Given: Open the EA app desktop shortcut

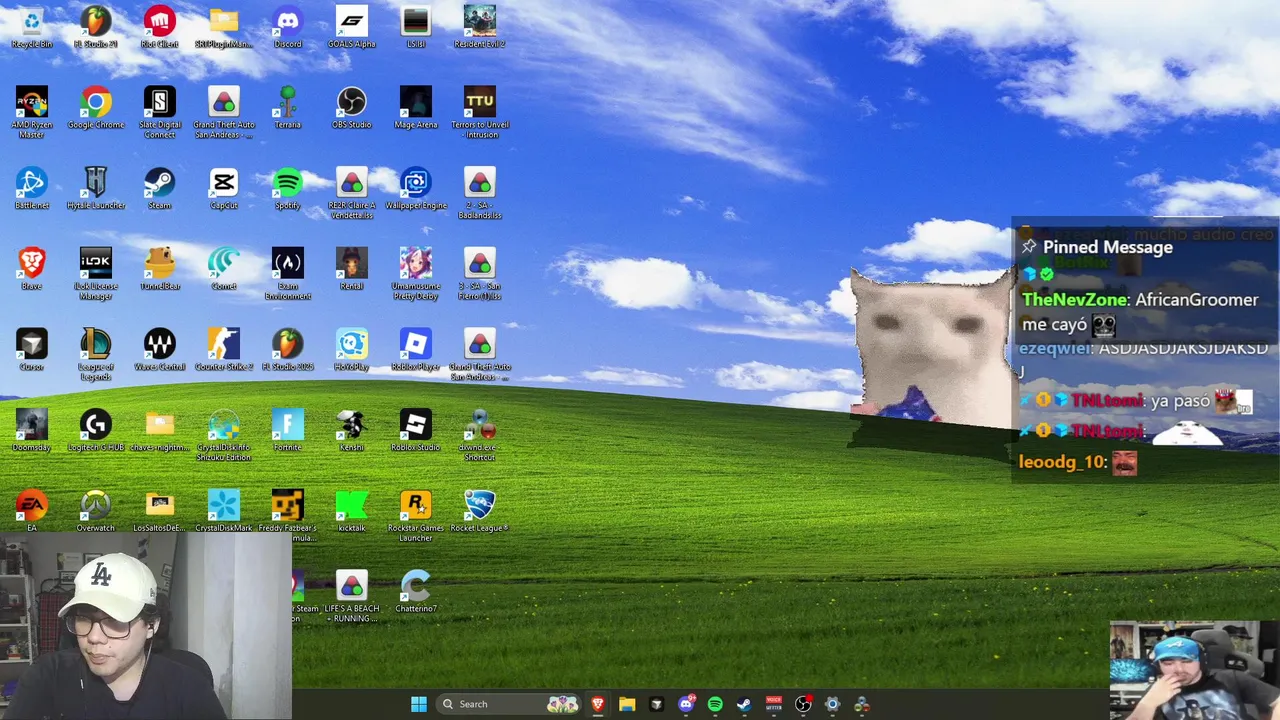Looking at the screenshot, I should (32, 512).
